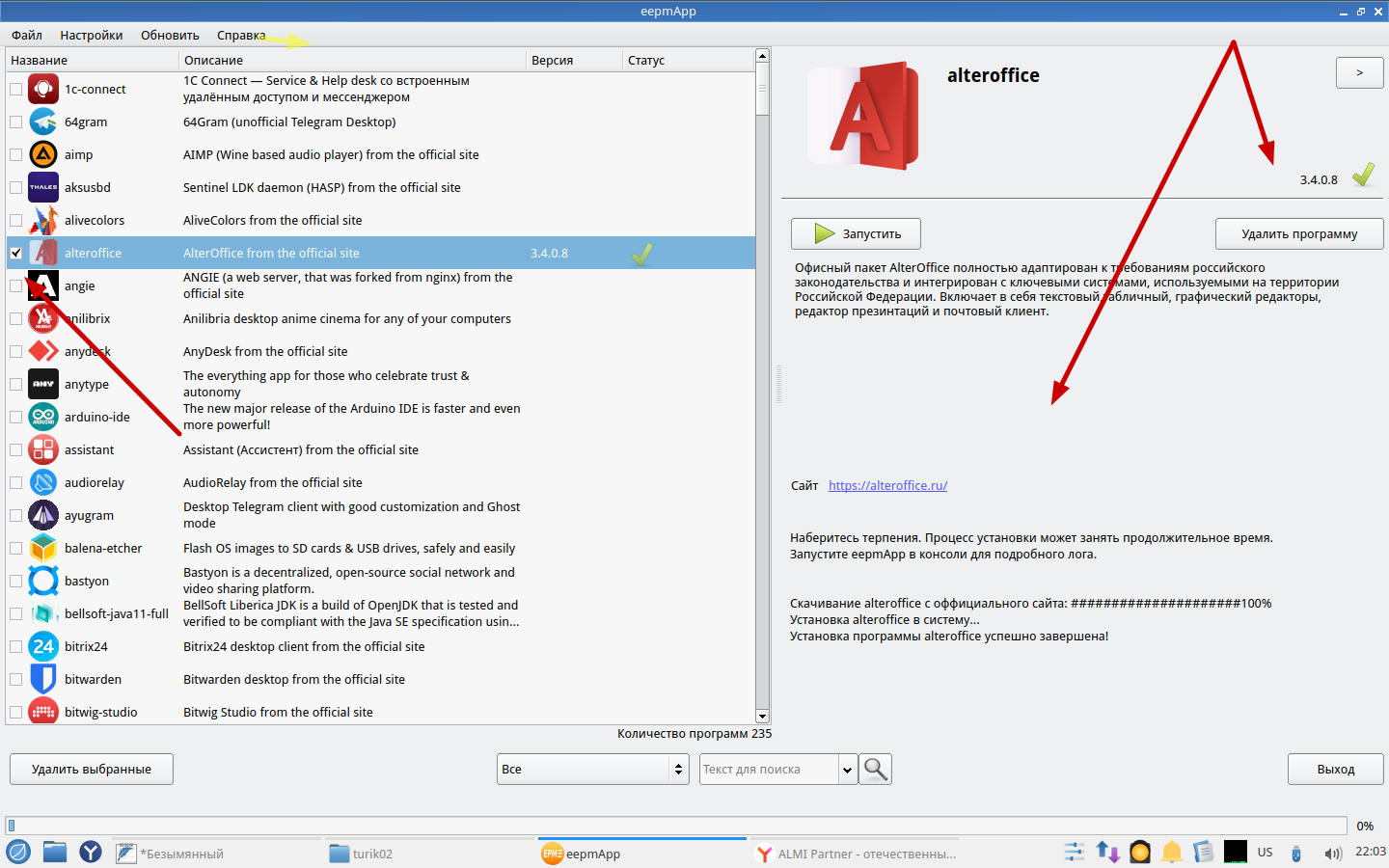Click the audiorelay app icon

click(x=43, y=482)
